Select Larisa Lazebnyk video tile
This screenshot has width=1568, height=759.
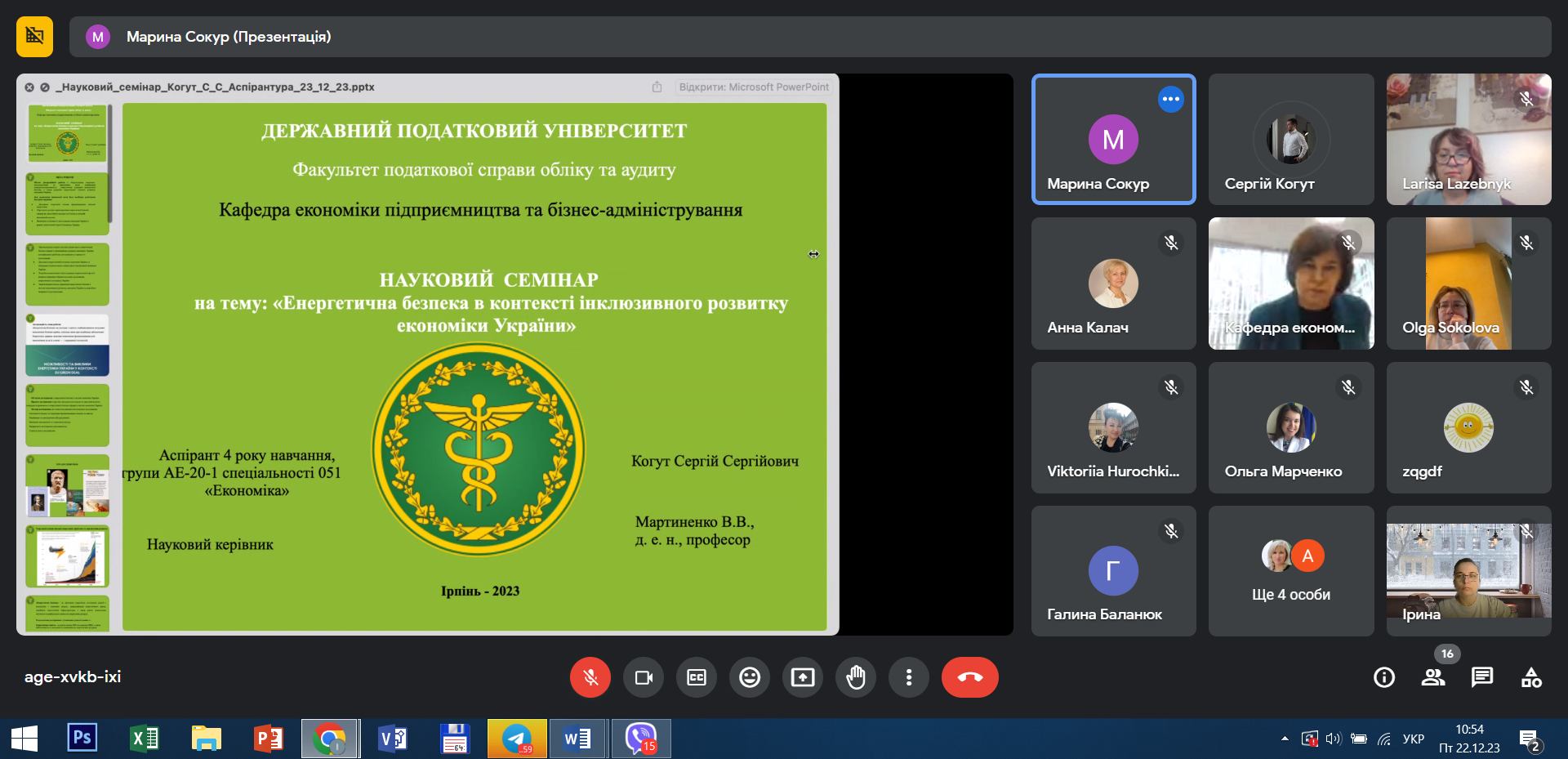(x=1468, y=139)
